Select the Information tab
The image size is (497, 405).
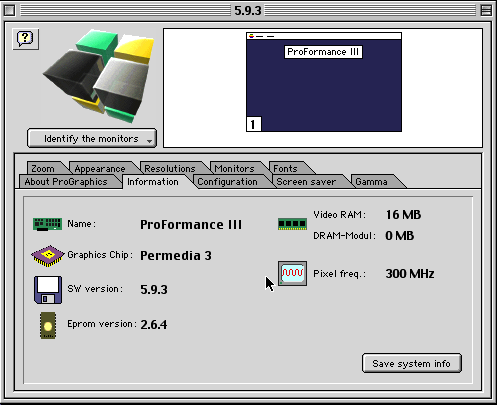click(153, 182)
